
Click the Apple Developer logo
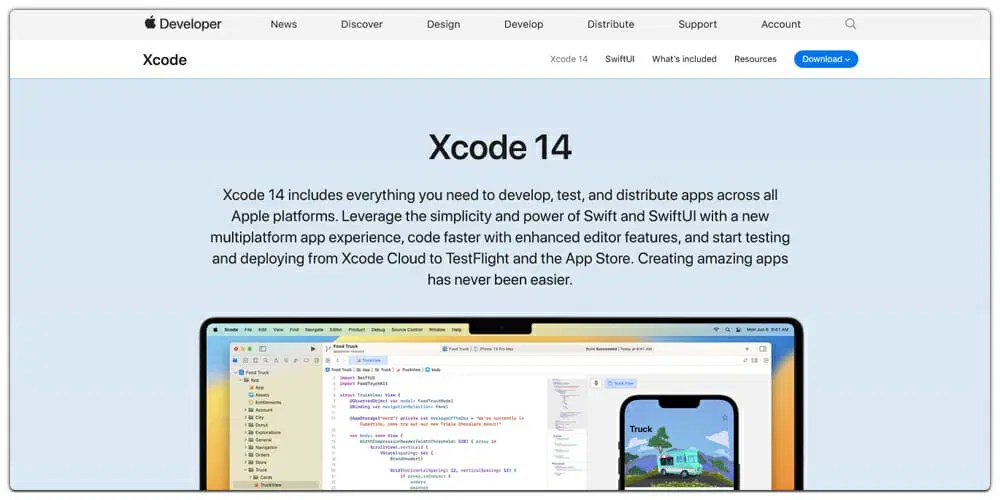point(182,24)
